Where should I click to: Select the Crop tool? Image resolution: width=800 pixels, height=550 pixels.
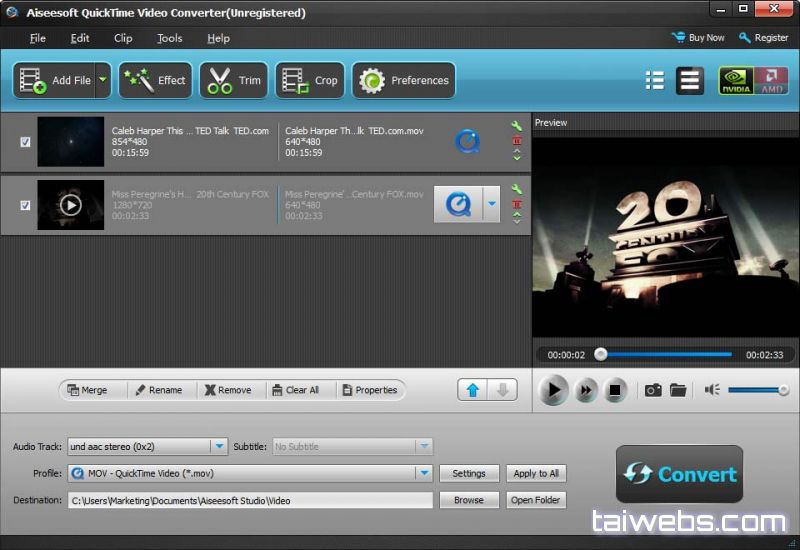(x=310, y=81)
